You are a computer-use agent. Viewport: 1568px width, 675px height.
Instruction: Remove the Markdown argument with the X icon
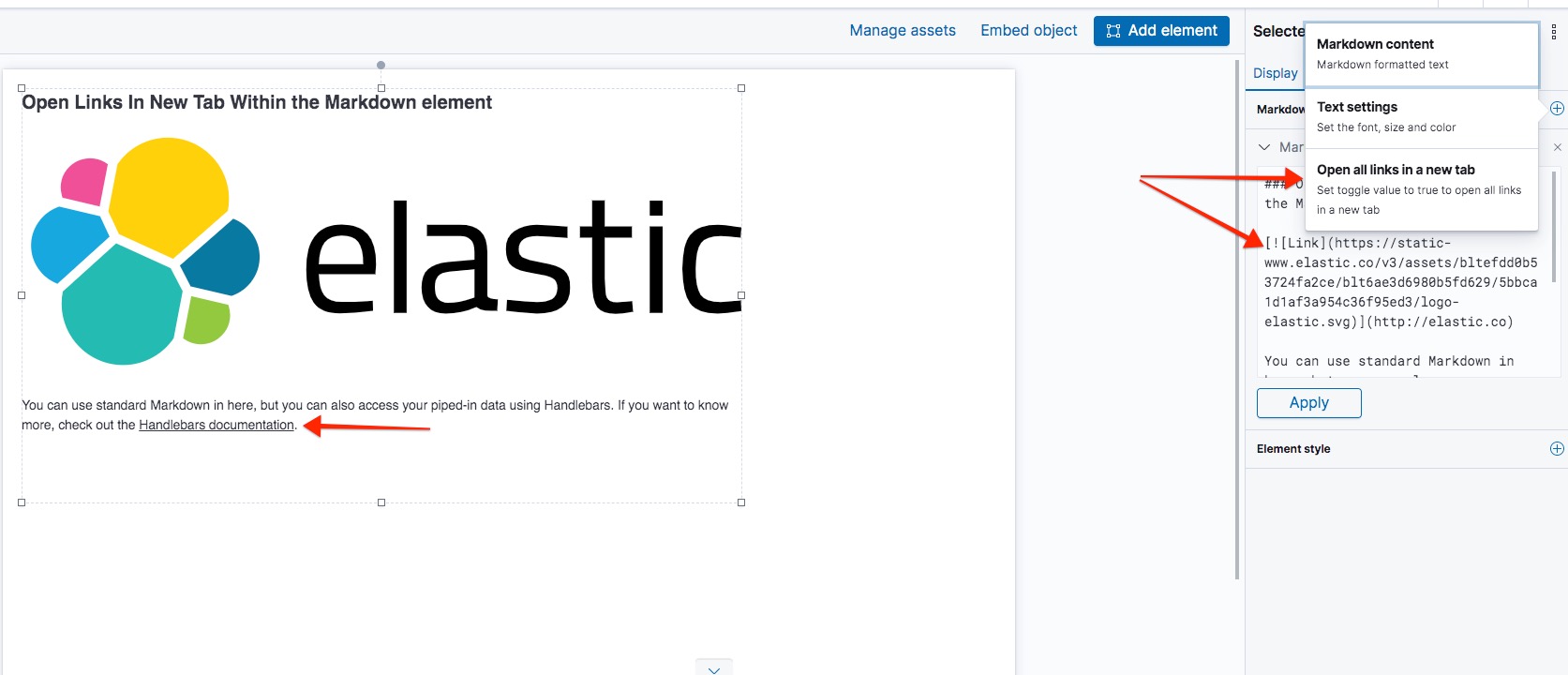pyautogui.click(x=1557, y=147)
